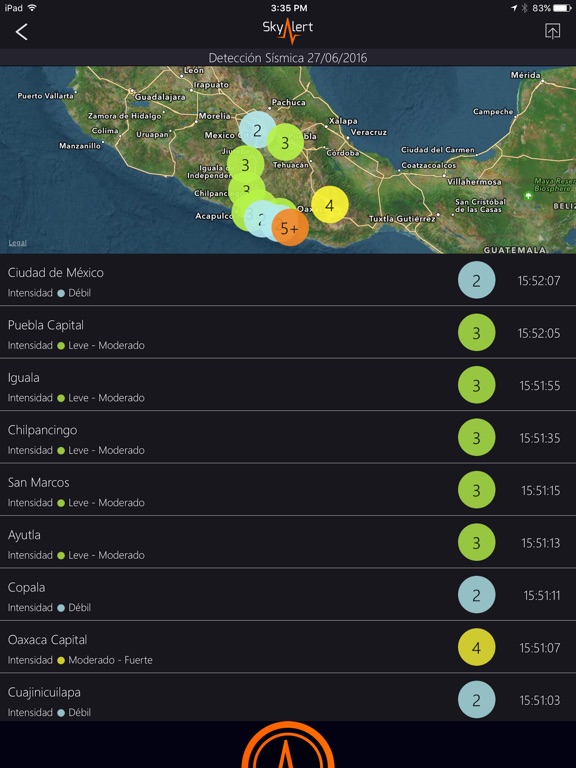
Task: Tap the location arrow icon in the status bar
Action: pyautogui.click(x=513, y=8)
